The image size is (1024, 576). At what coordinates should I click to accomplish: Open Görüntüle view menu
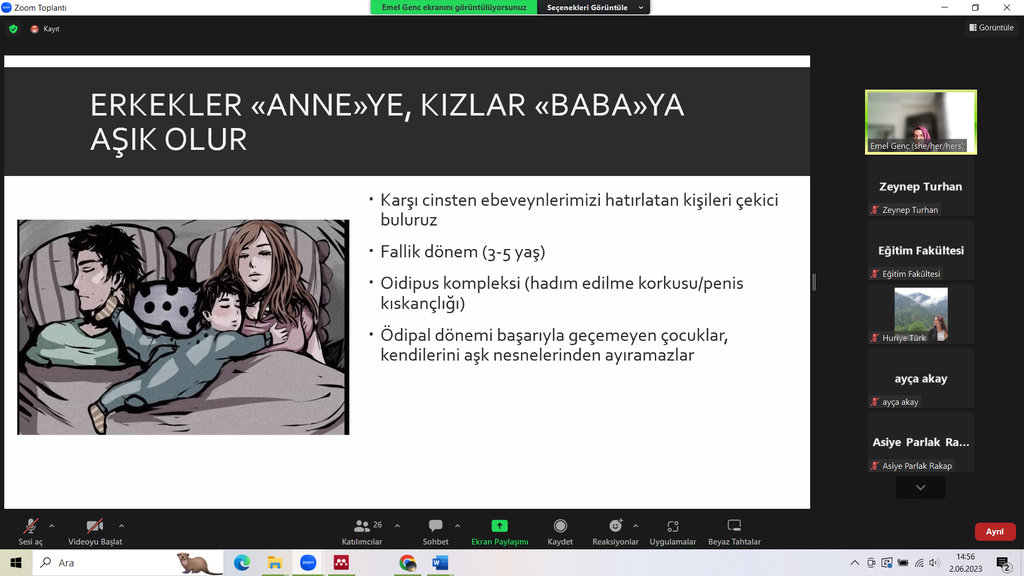[x=991, y=27]
